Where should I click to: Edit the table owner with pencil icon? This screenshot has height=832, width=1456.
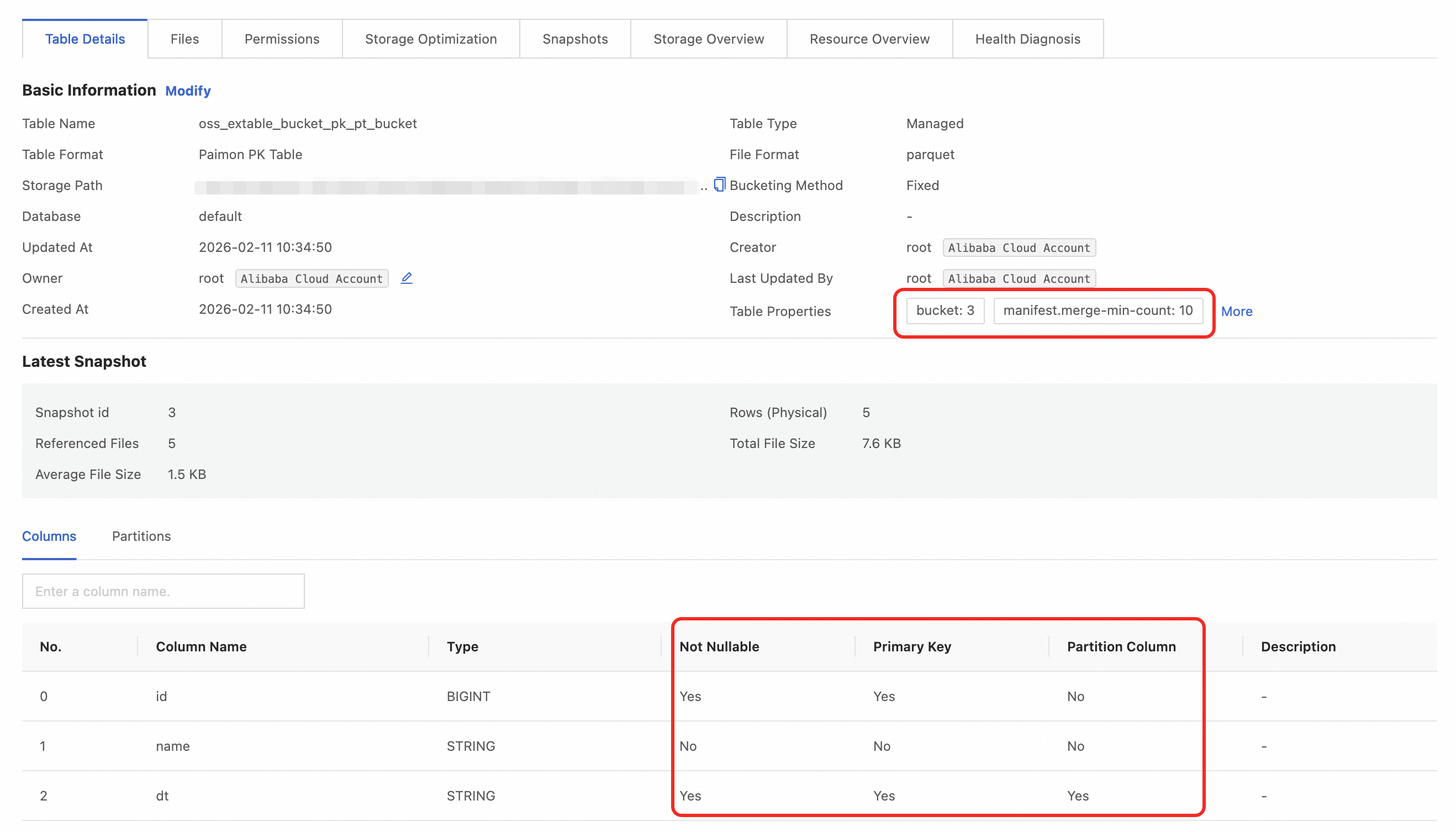(406, 278)
